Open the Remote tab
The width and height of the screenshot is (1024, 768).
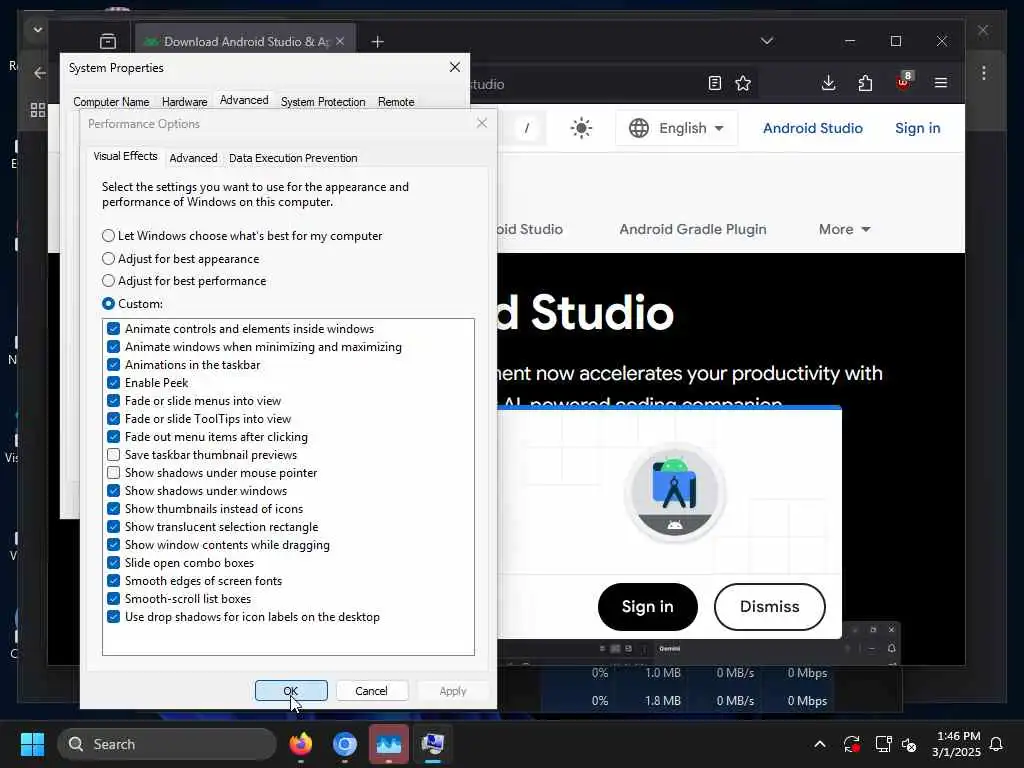pyautogui.click(x=396, y=102)
